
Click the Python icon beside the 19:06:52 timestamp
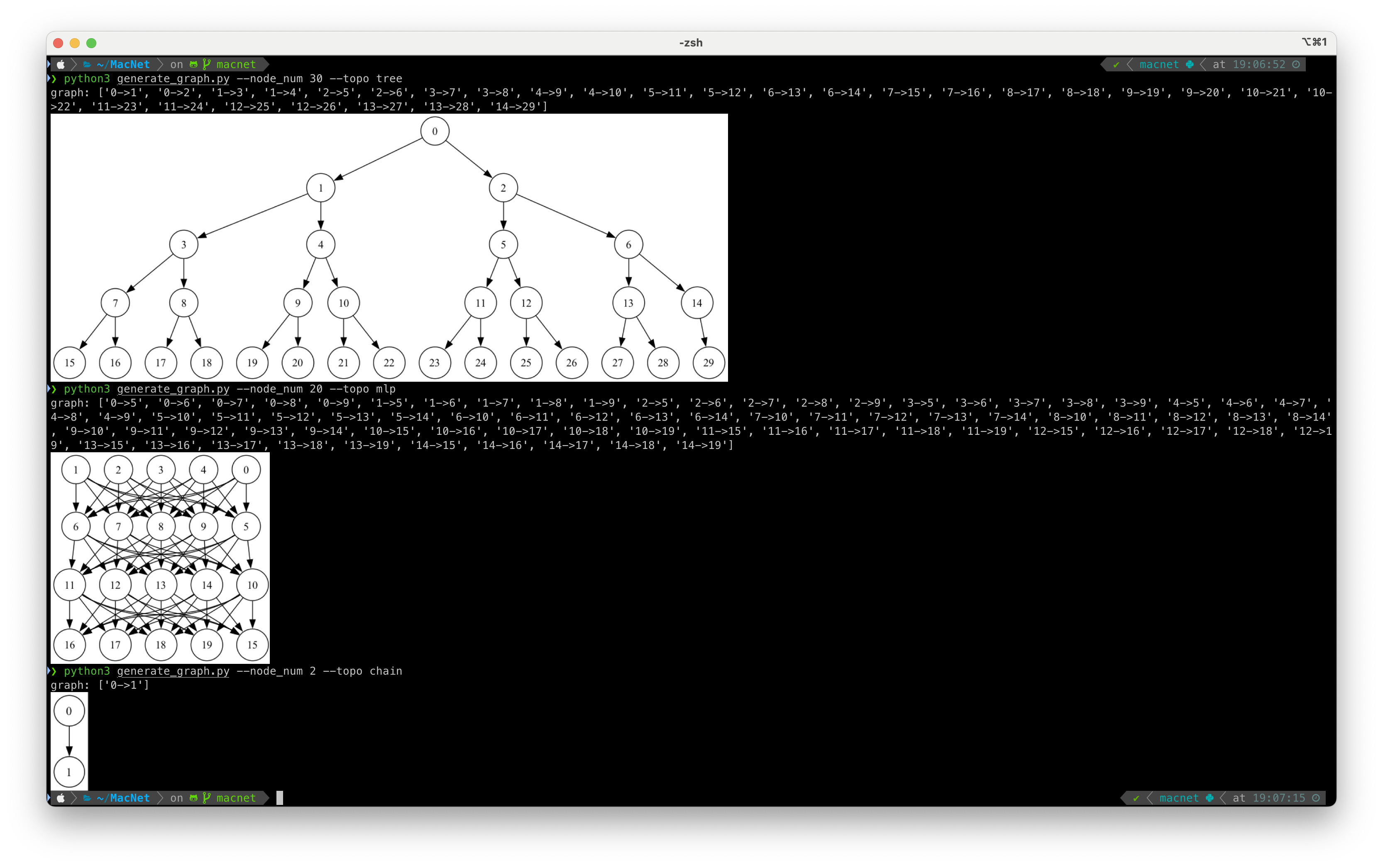click(x=1190, y=64)
